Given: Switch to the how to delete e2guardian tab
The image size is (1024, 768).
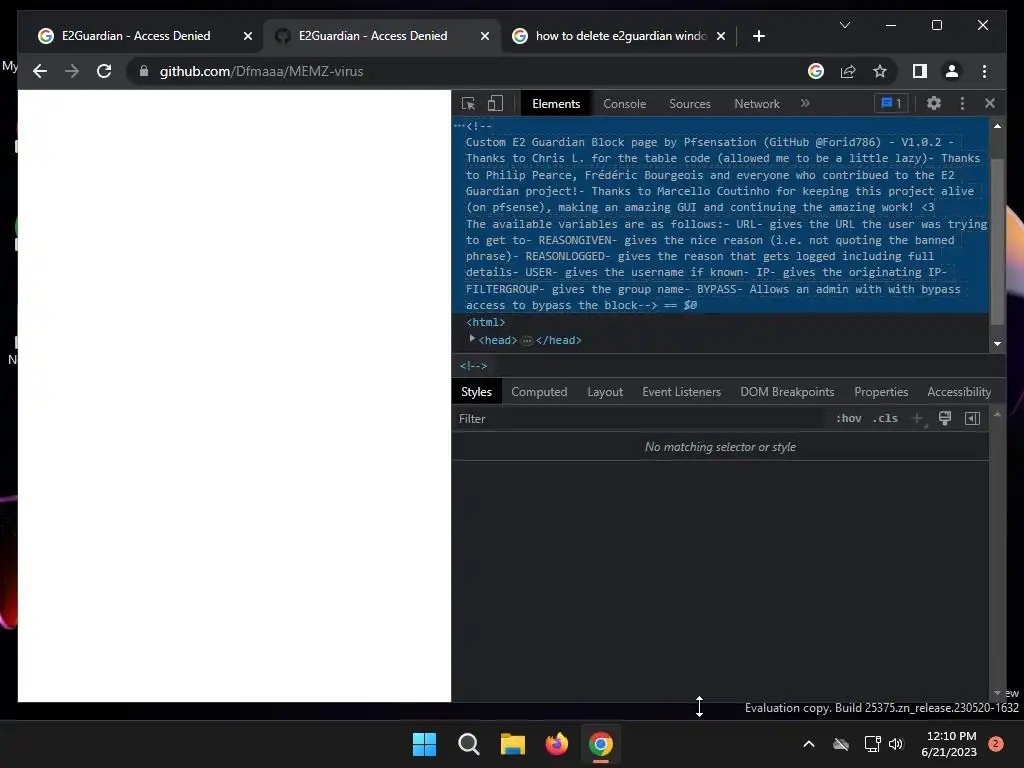Looking at the screenshot, I should 620,36.
